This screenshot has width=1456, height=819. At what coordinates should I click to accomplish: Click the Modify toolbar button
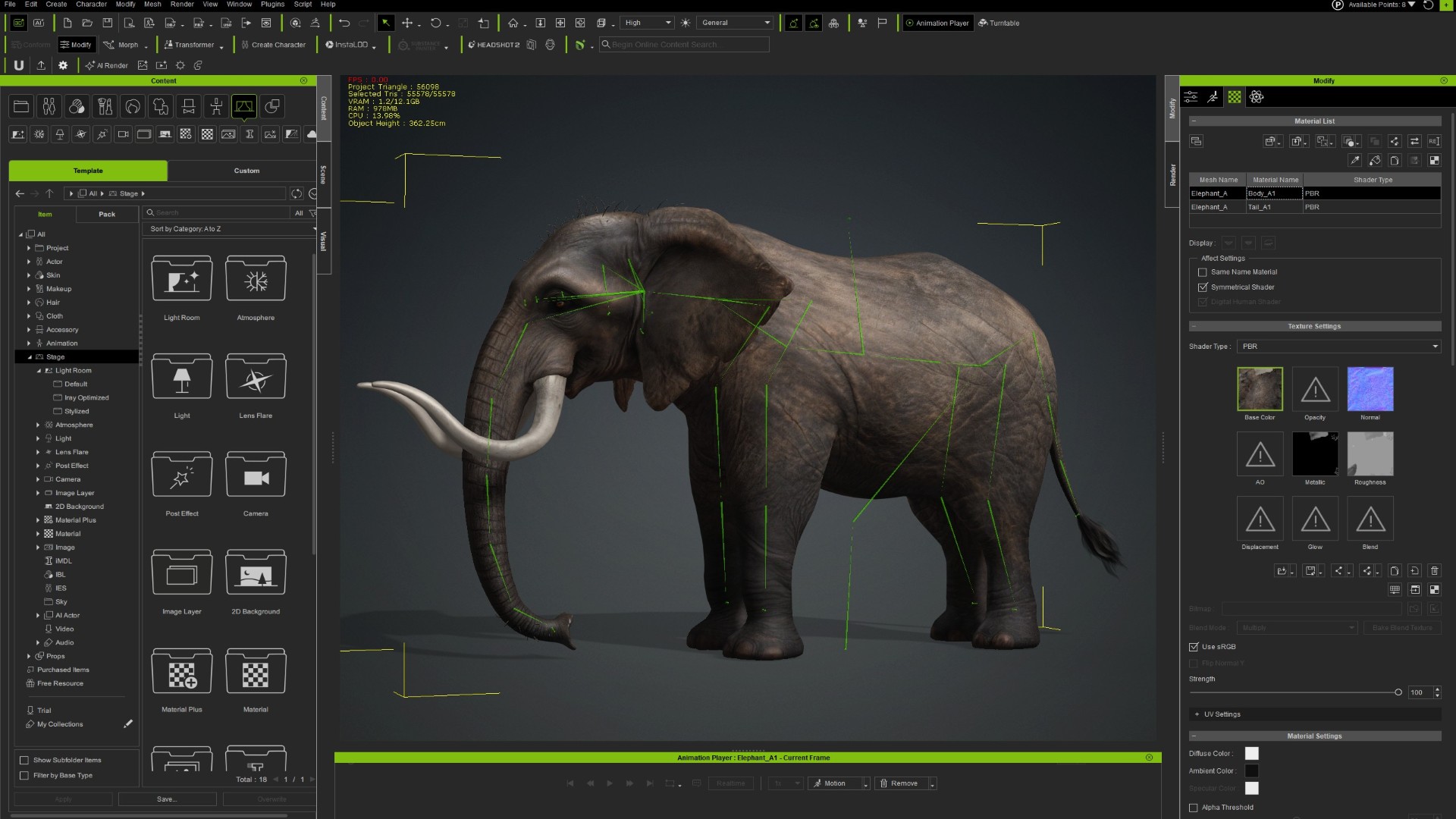(x=76, y=45)
